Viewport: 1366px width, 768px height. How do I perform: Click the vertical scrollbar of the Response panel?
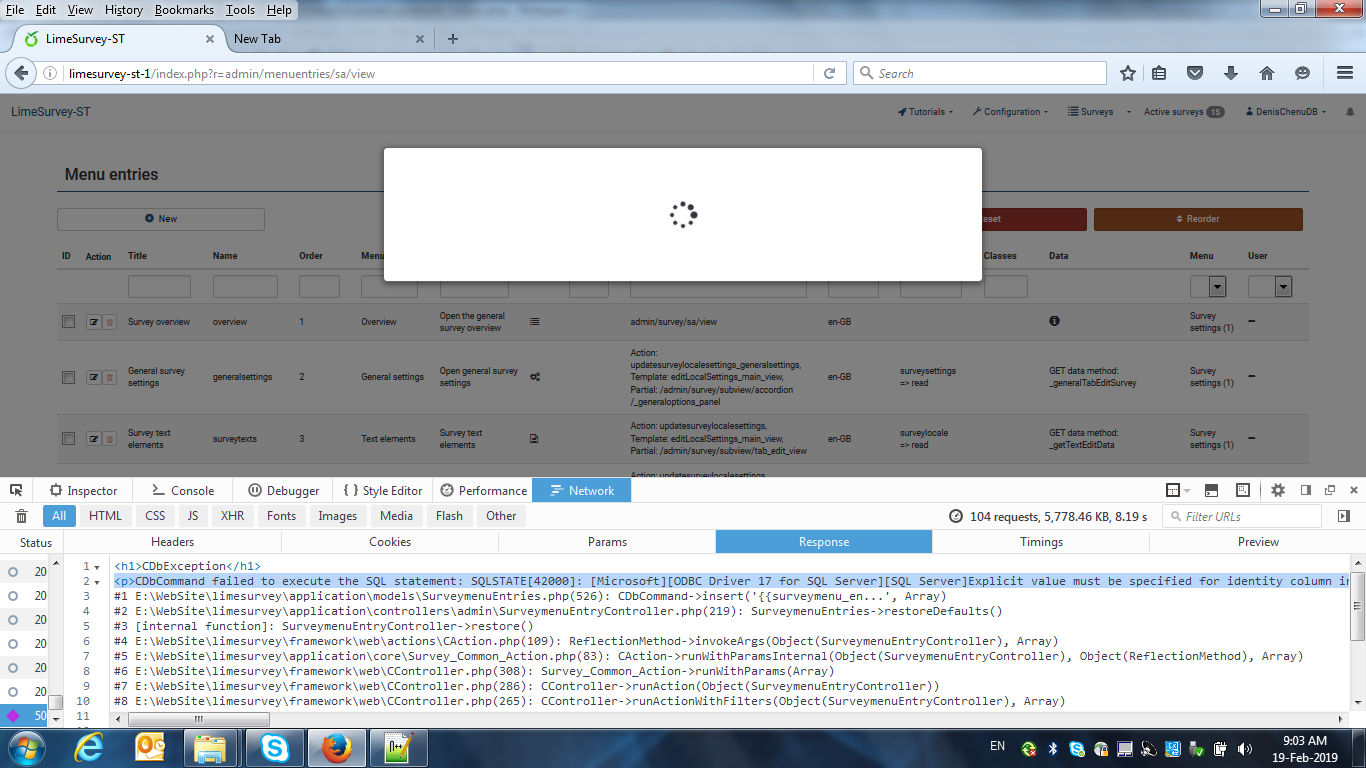click(x=1358, y=606)
